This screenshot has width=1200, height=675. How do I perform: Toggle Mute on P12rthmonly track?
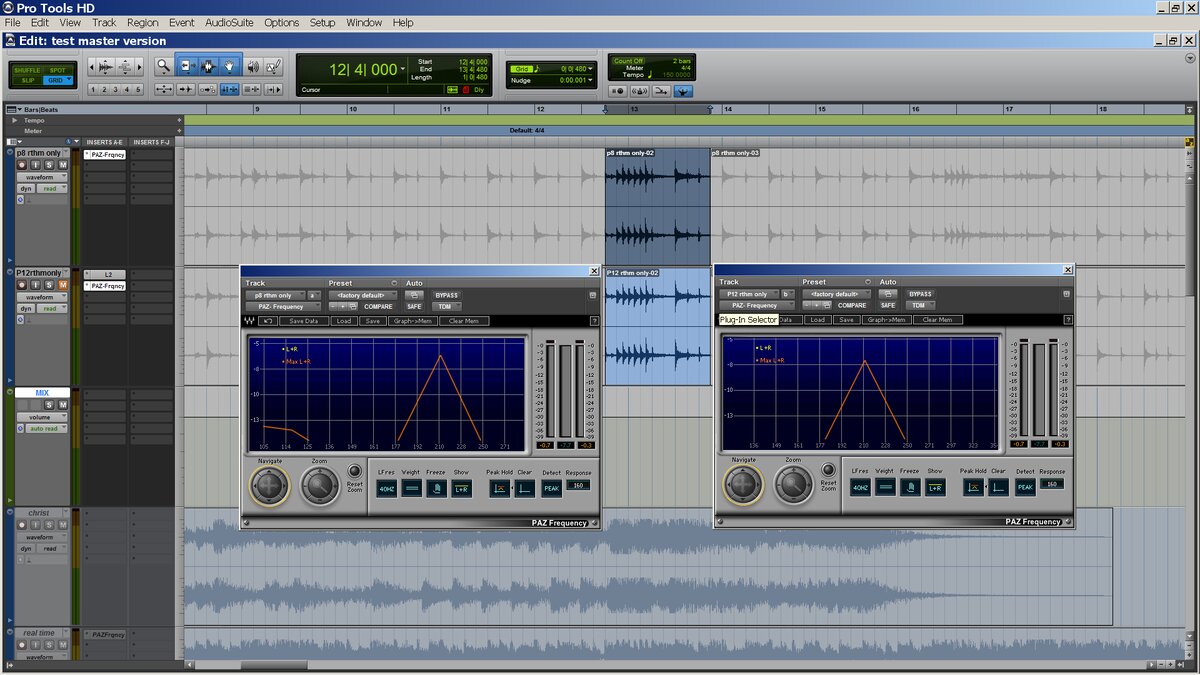tap(62, 285)
